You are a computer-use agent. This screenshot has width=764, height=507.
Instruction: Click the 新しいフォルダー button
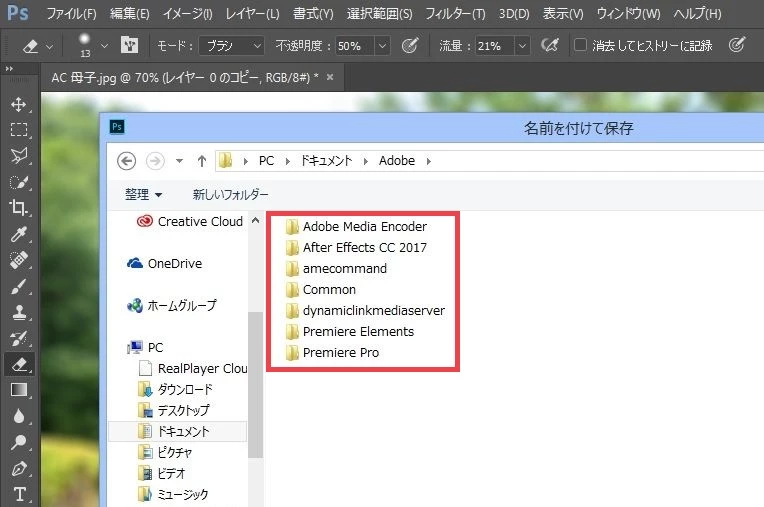(x=230, y=194)
